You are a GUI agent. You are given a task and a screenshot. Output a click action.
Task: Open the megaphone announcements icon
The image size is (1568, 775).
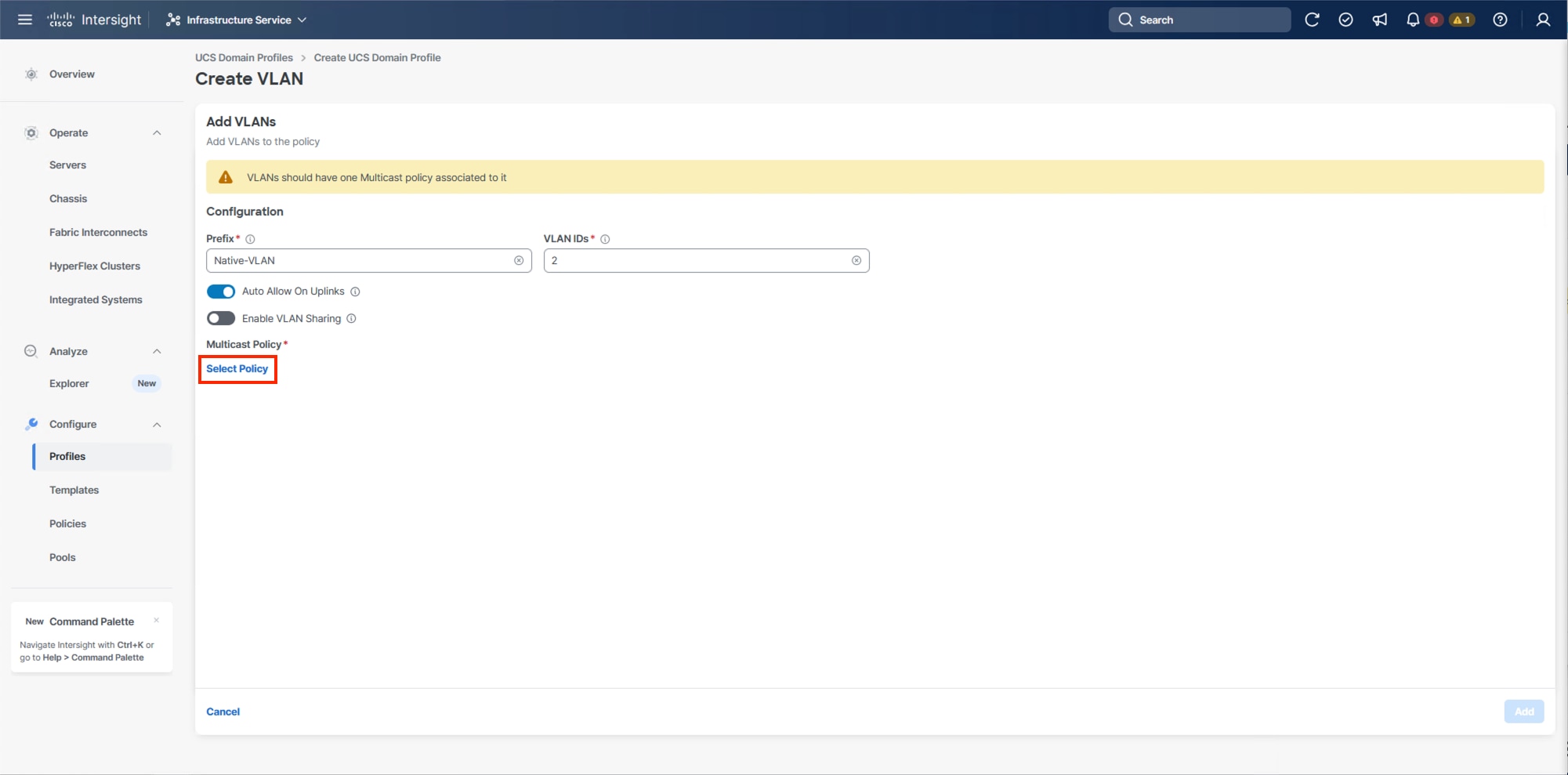click(x=1380, y=20)
